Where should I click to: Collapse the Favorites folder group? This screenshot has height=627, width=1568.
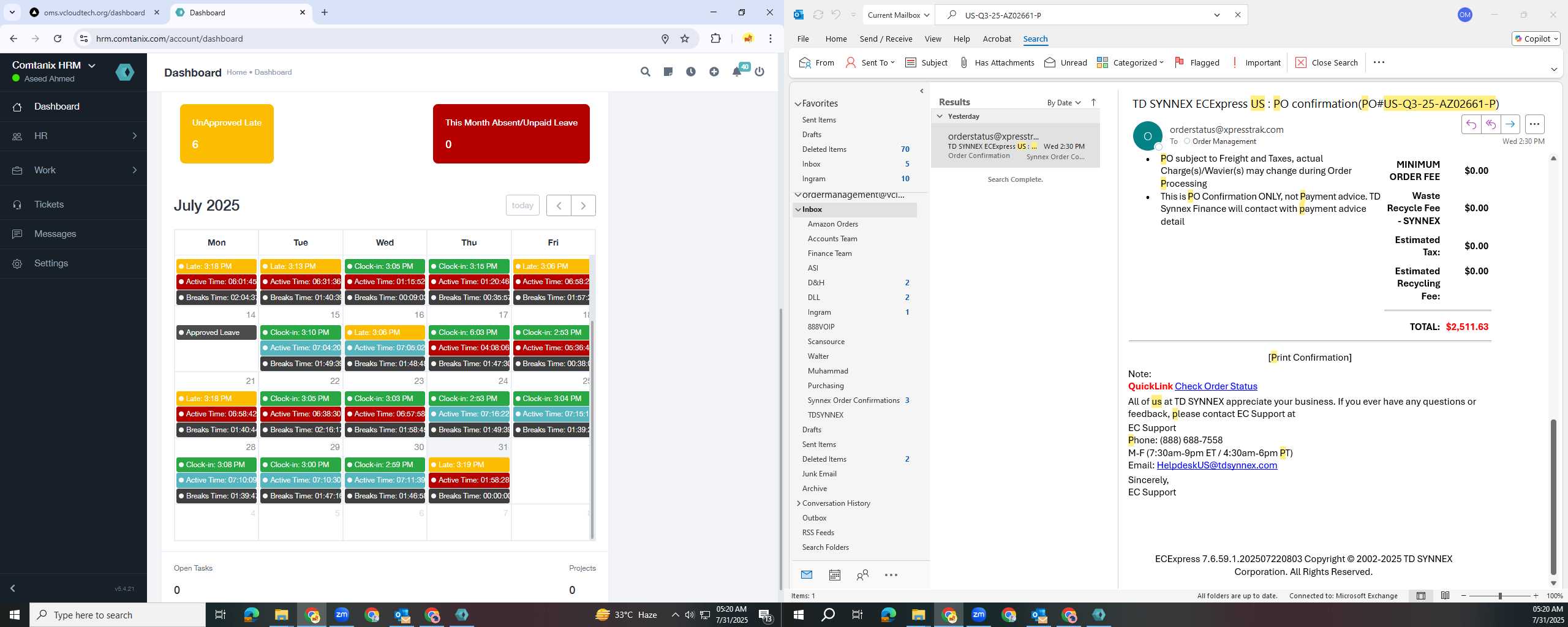[x=798, y=103]
